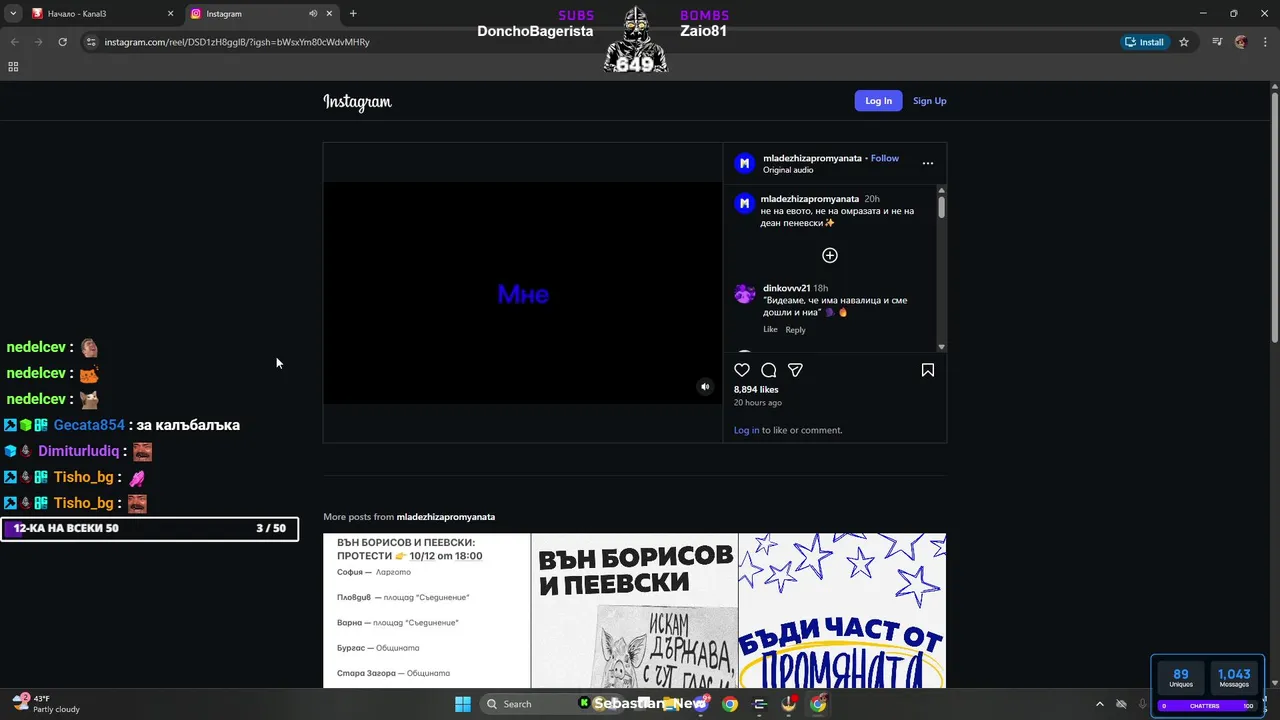View site information icon in address bar
1280x720 pixels.
tap(91, 42)
